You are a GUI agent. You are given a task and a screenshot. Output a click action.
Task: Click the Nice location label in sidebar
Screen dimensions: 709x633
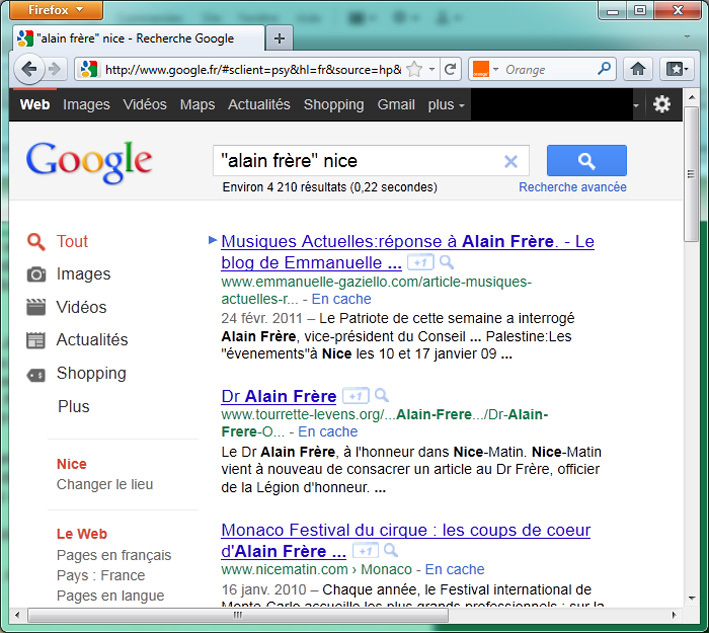pyautogui.click(x=71, y=464)
